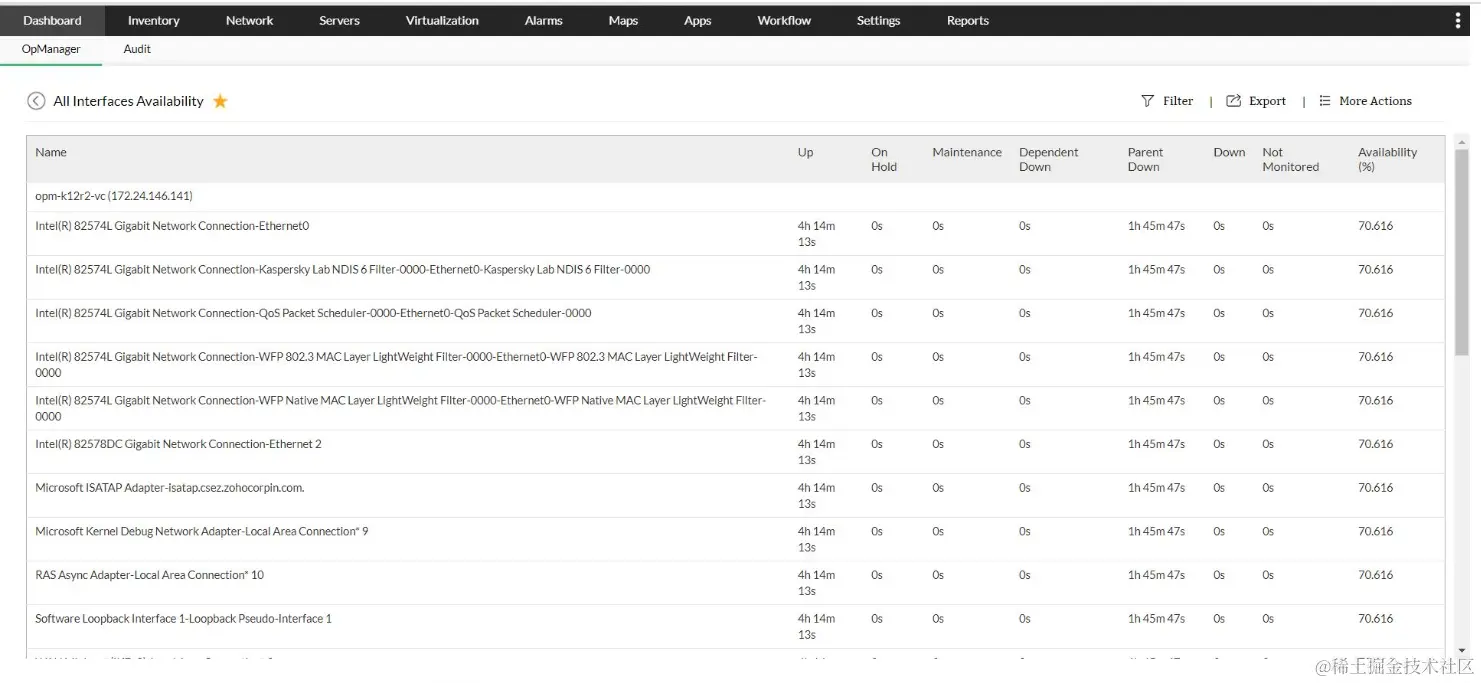Image resolution: width=1481 pixels, height=683 pixels.
Task: Open the More Actions menu
Action: pyautogui.click(x=1365, y=101)
